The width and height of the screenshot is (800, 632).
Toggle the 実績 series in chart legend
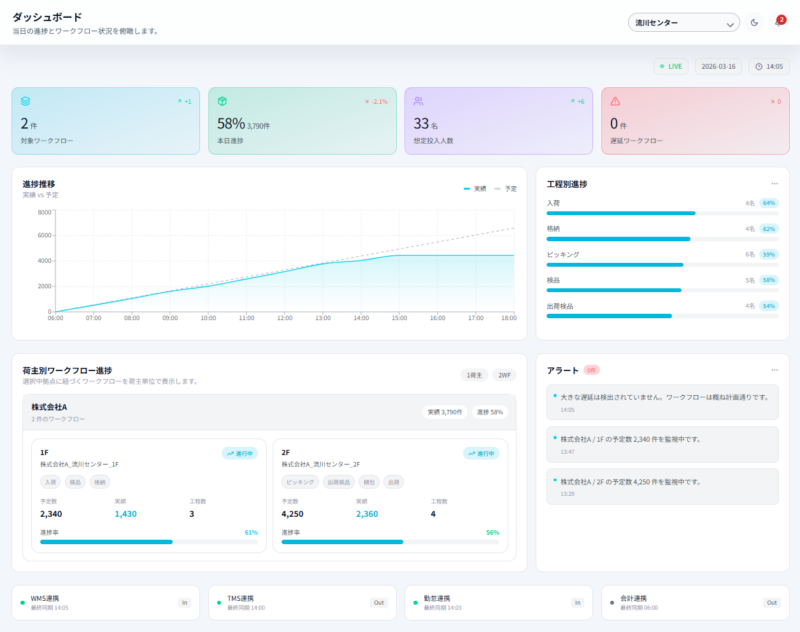[474, 189]
